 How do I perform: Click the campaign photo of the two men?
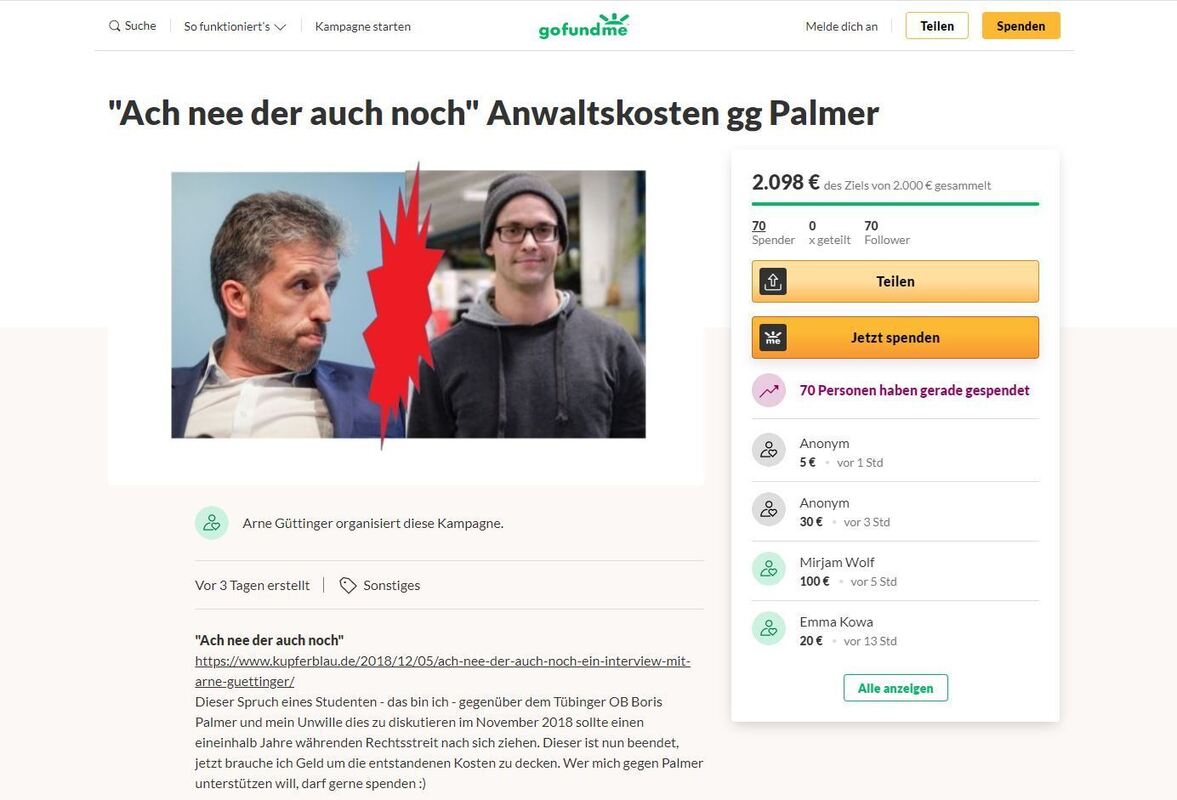(408, 304)
